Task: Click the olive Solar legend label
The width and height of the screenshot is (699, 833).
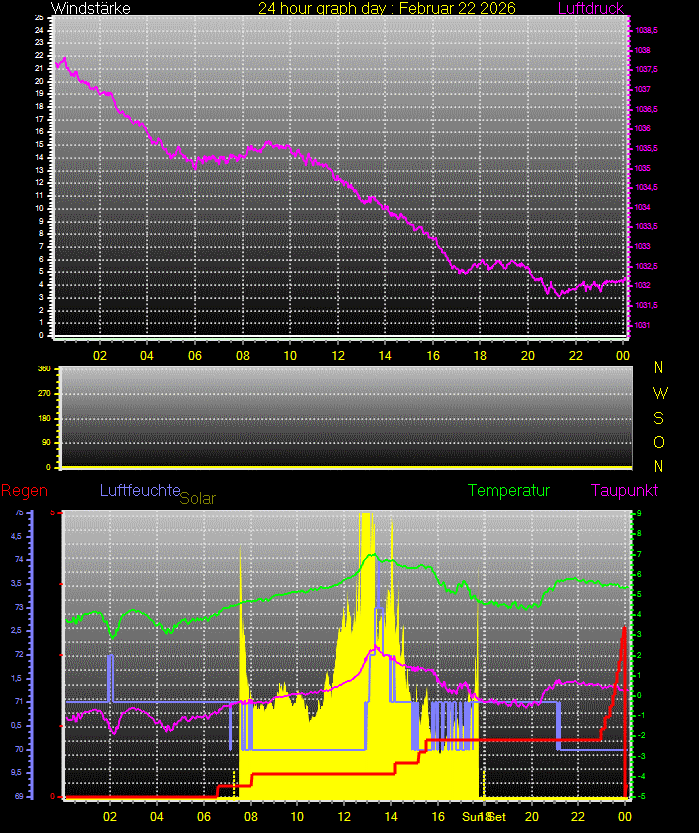Action: click(197, 497)
